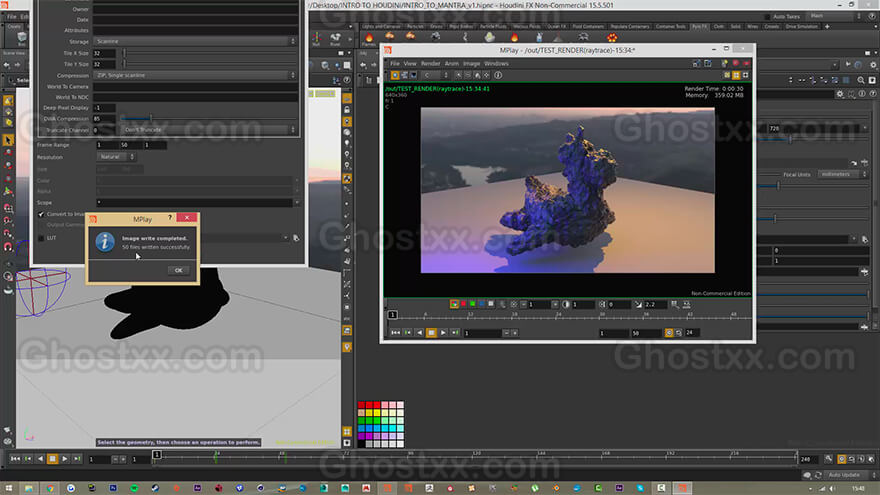Click frame marker 1 on the MPlay timeline

[x=392, y=315]
